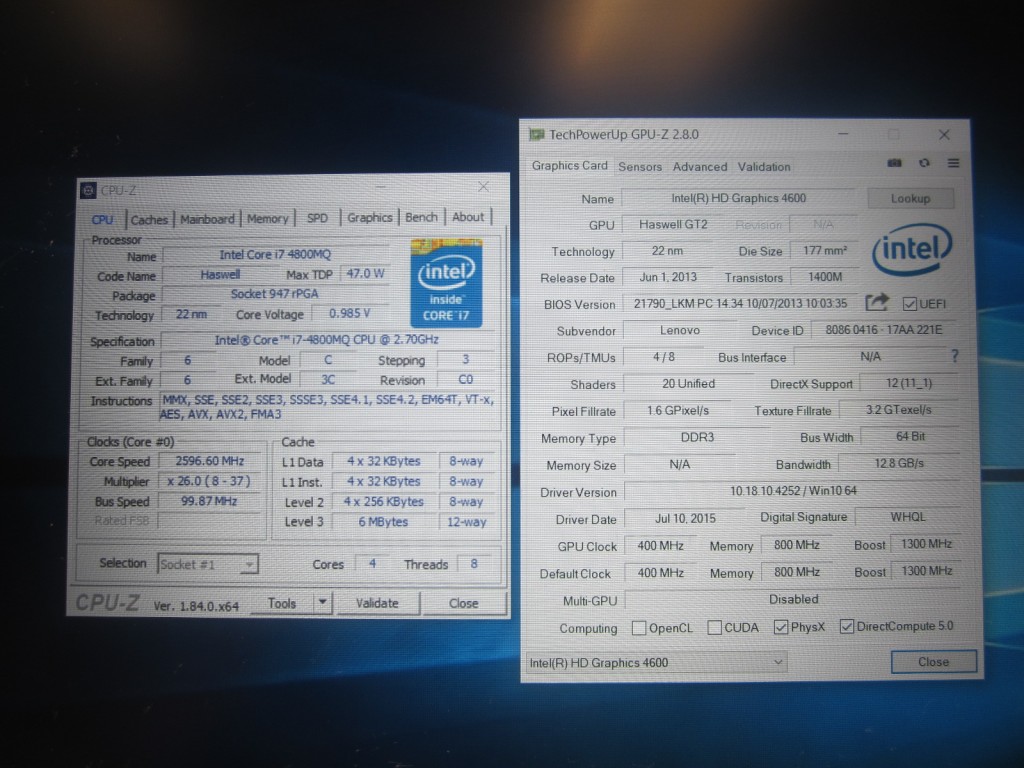Open the GPU-Z hamburger menu icon

(953, 163)
